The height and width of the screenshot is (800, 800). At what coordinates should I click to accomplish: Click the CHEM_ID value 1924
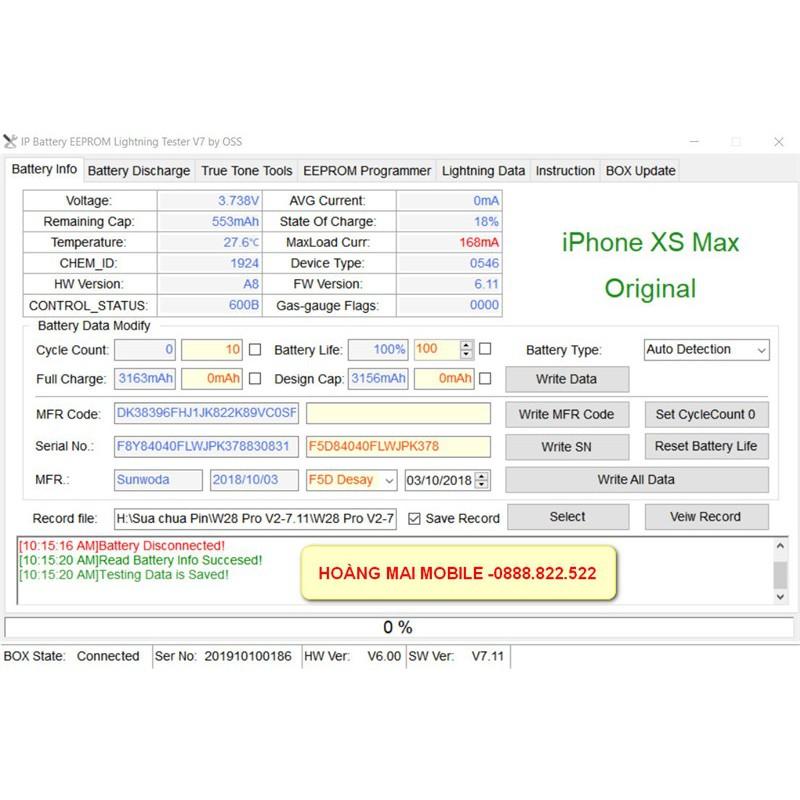point(210,263)
